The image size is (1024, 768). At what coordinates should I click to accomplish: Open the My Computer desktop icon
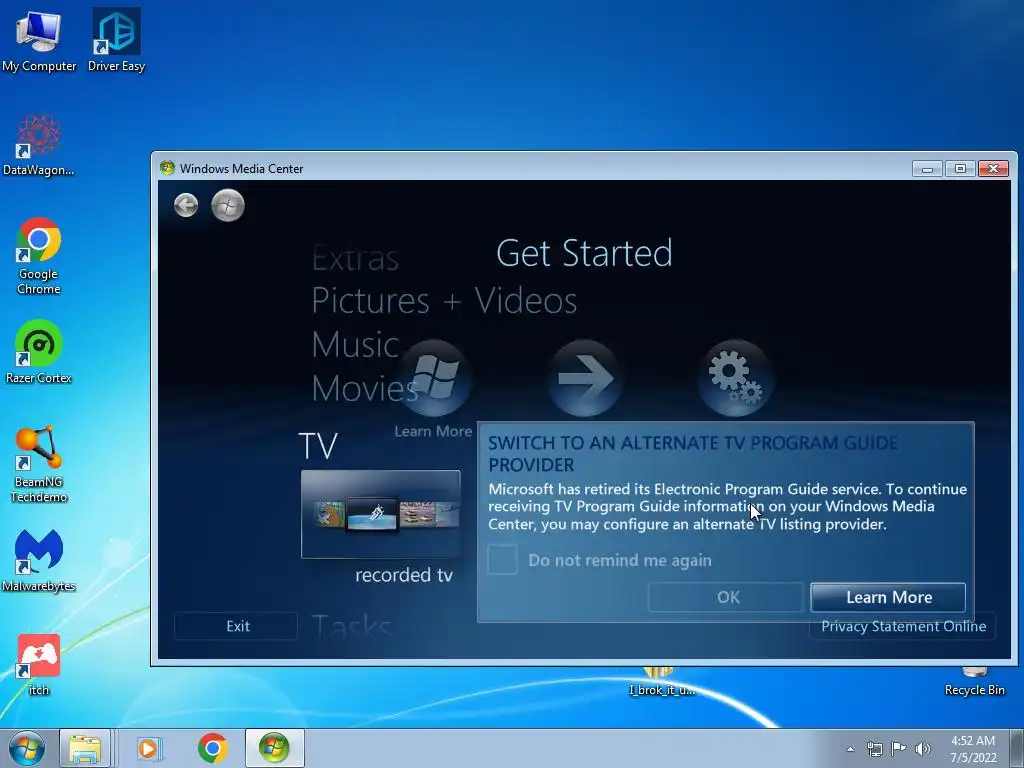[x=39, y=41]
